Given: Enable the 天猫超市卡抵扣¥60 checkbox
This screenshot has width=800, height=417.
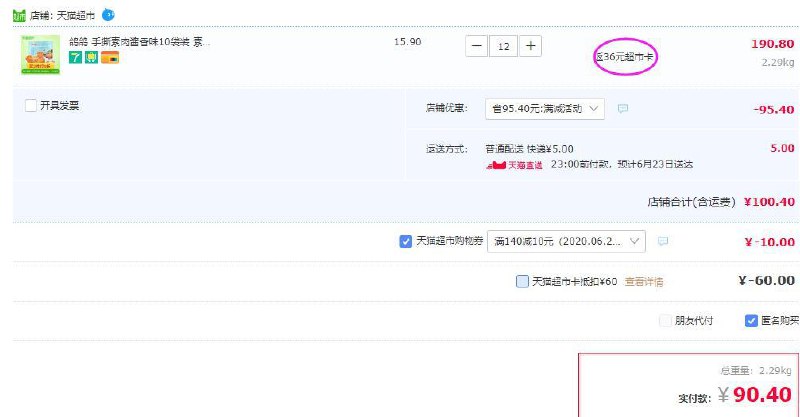Looking at the screenshot, I should 522,281.
